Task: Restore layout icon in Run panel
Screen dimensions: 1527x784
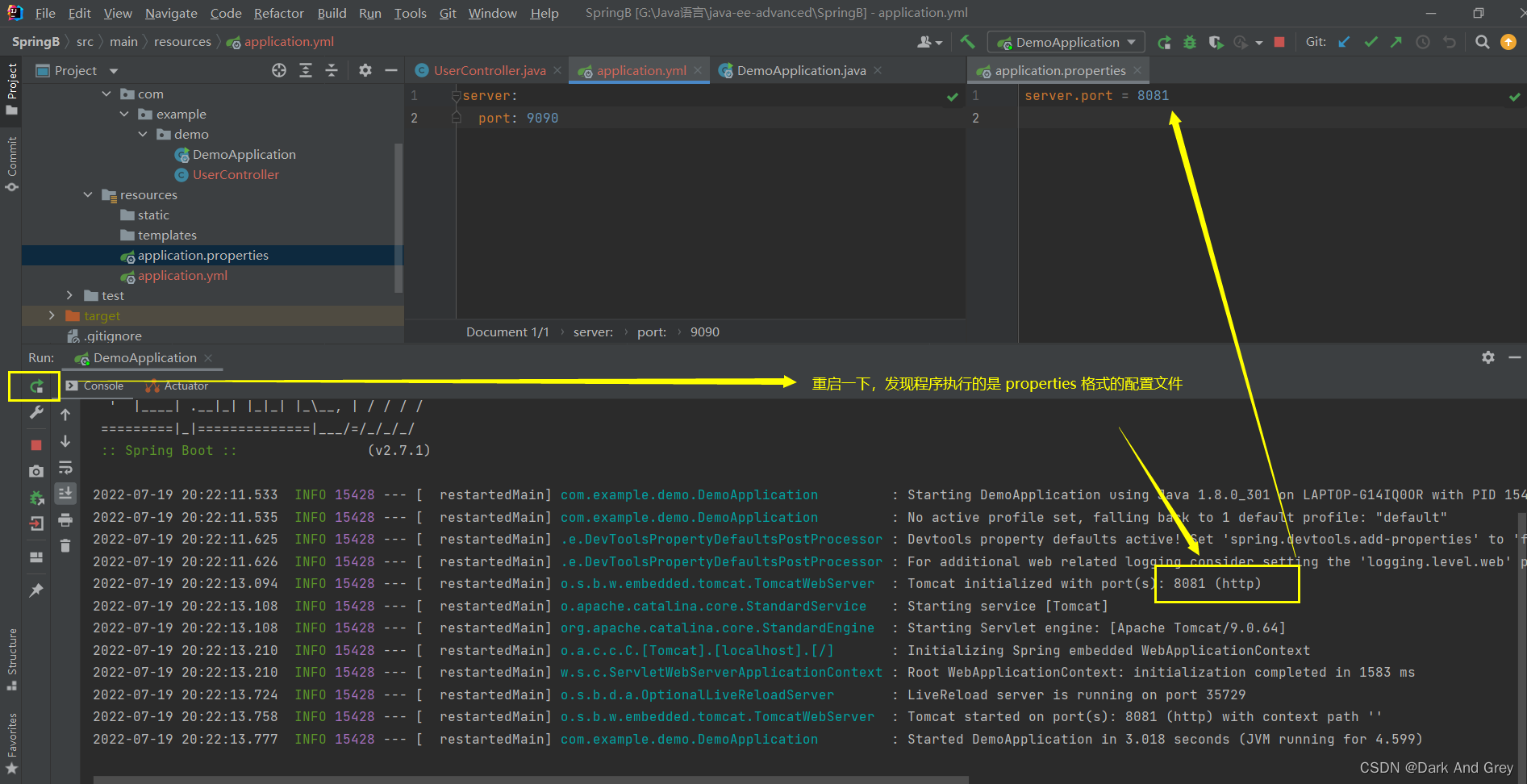Action: (x=36, y=557)
